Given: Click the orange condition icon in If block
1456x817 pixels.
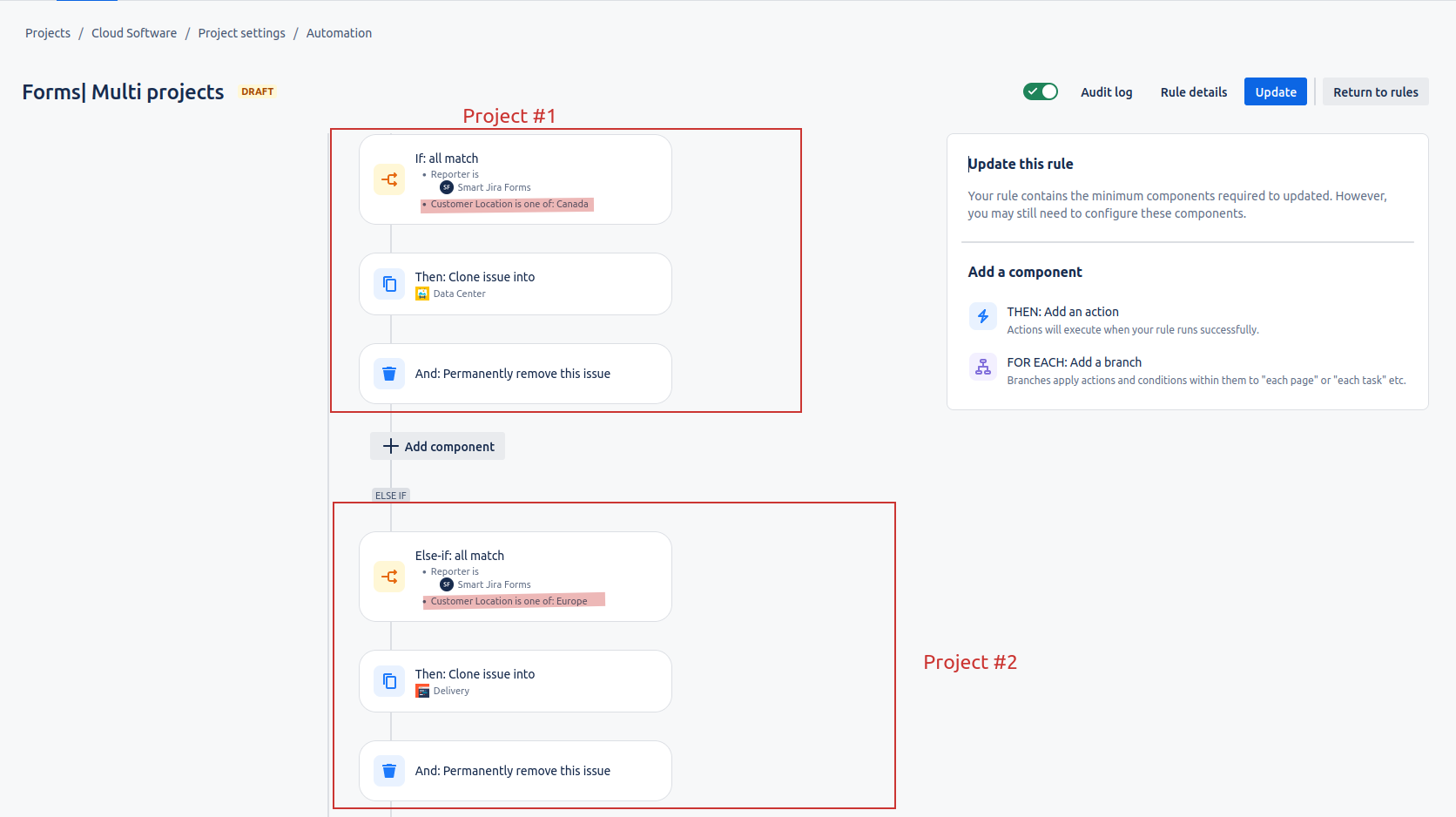Looking at the screenshot, I should tap(389, 179).
